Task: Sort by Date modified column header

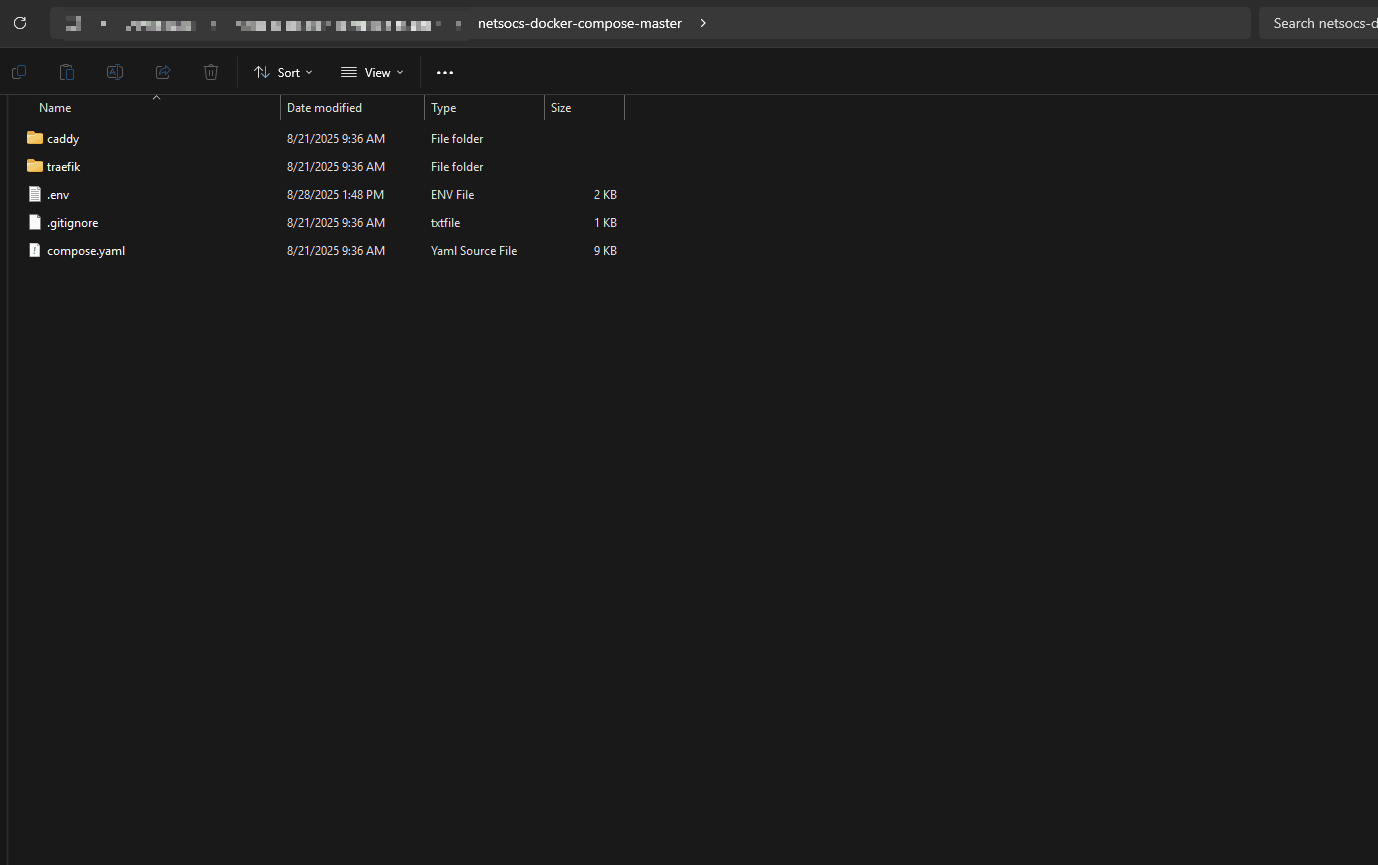Action: pyautogui.click(x=324, y=108)
